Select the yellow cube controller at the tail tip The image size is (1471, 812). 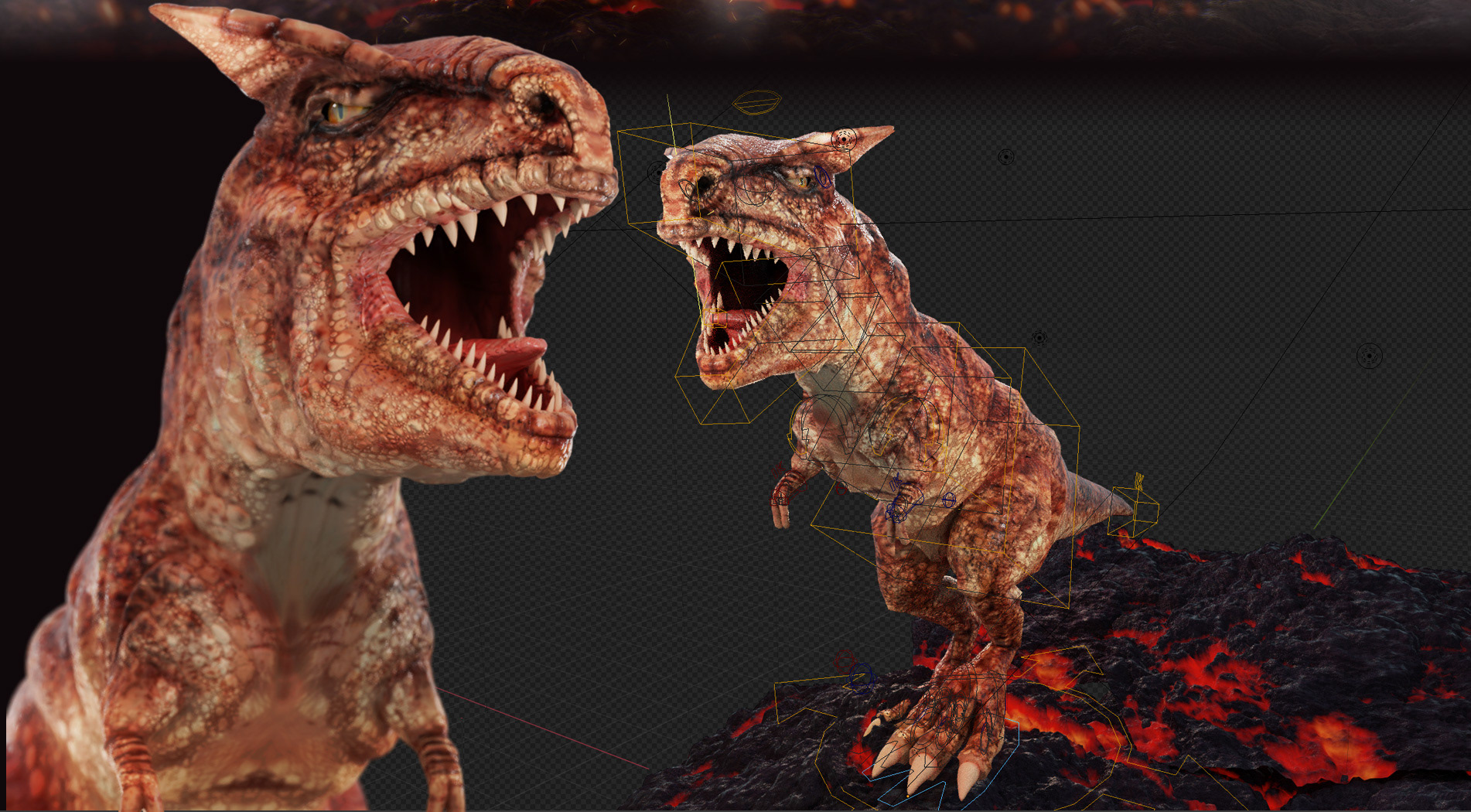1134,511
